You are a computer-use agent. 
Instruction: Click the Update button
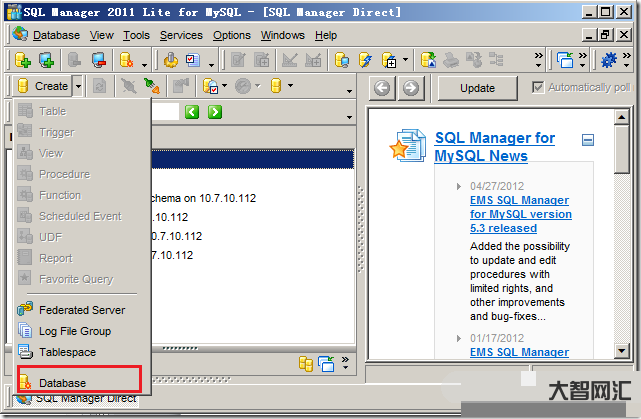coord(477,88)
